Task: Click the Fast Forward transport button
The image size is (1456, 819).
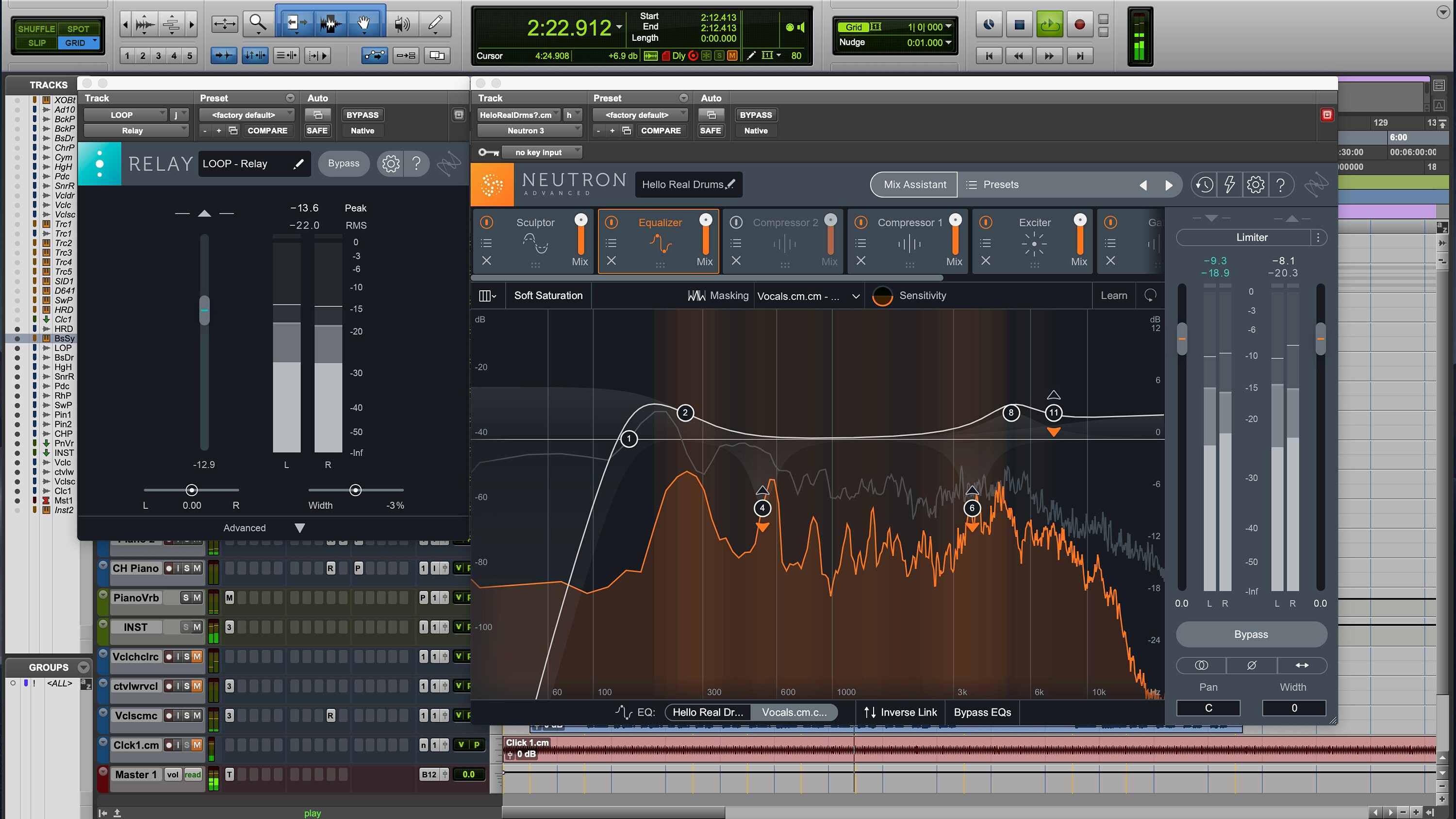Action: (1049, 55)
